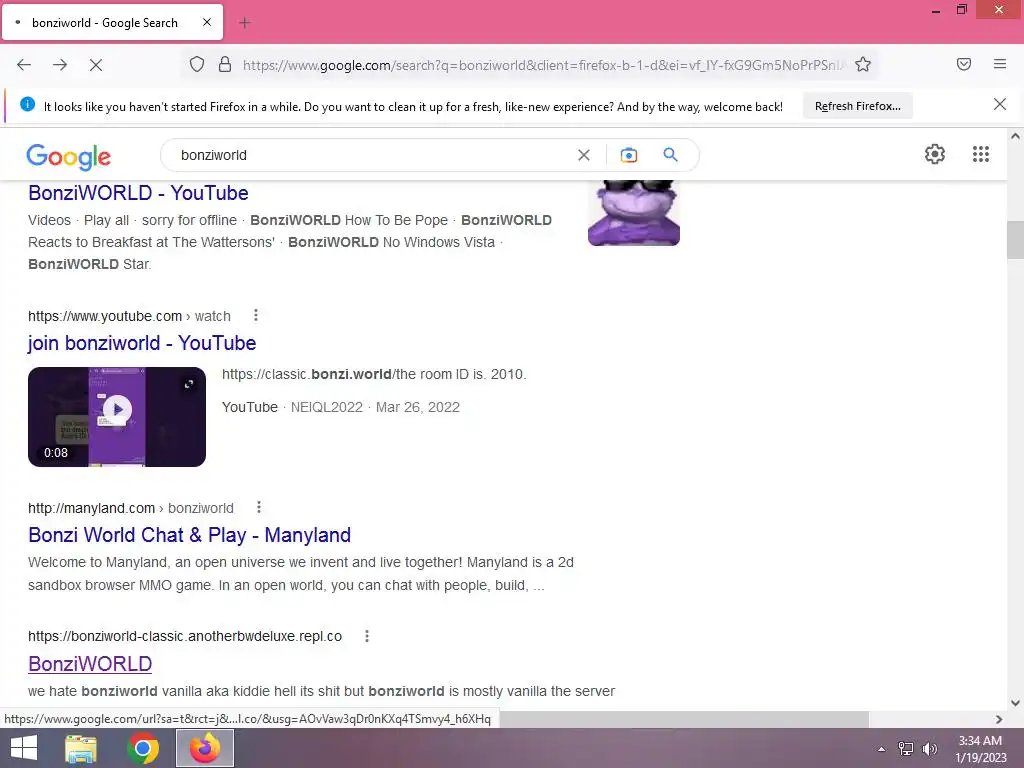This screenshot has width=1024, height=768.
Task: Click the Google logo
Action: (69, 157)
